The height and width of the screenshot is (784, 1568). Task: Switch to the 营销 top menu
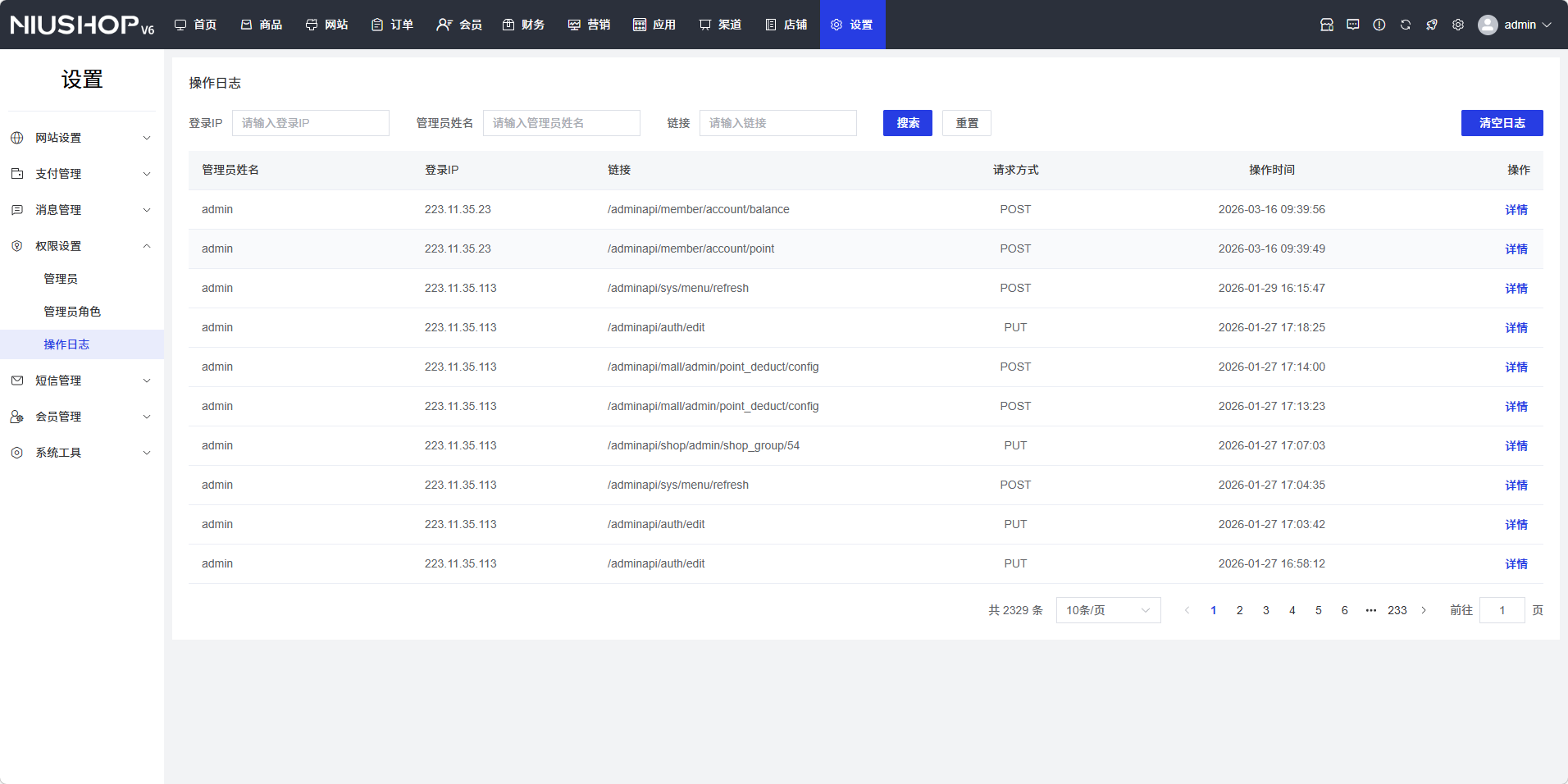[589, 25]
